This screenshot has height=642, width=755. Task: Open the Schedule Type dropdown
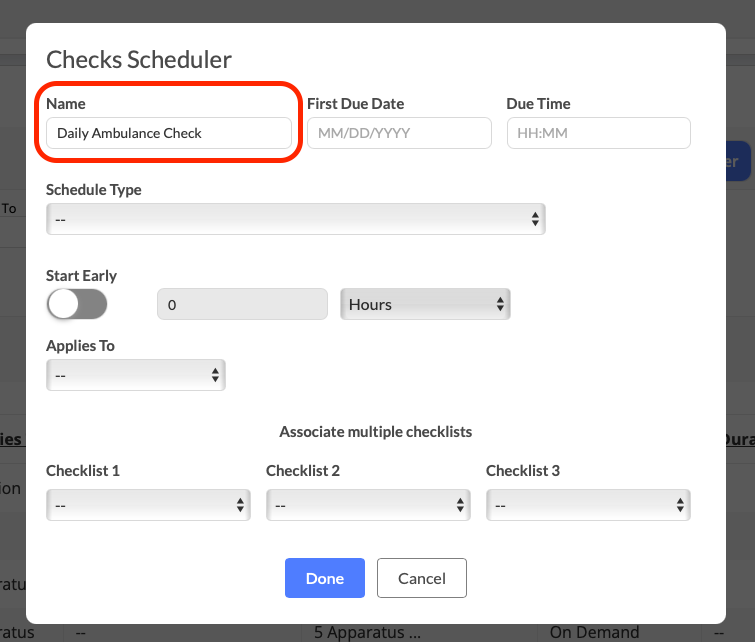(x=295, y=218)
